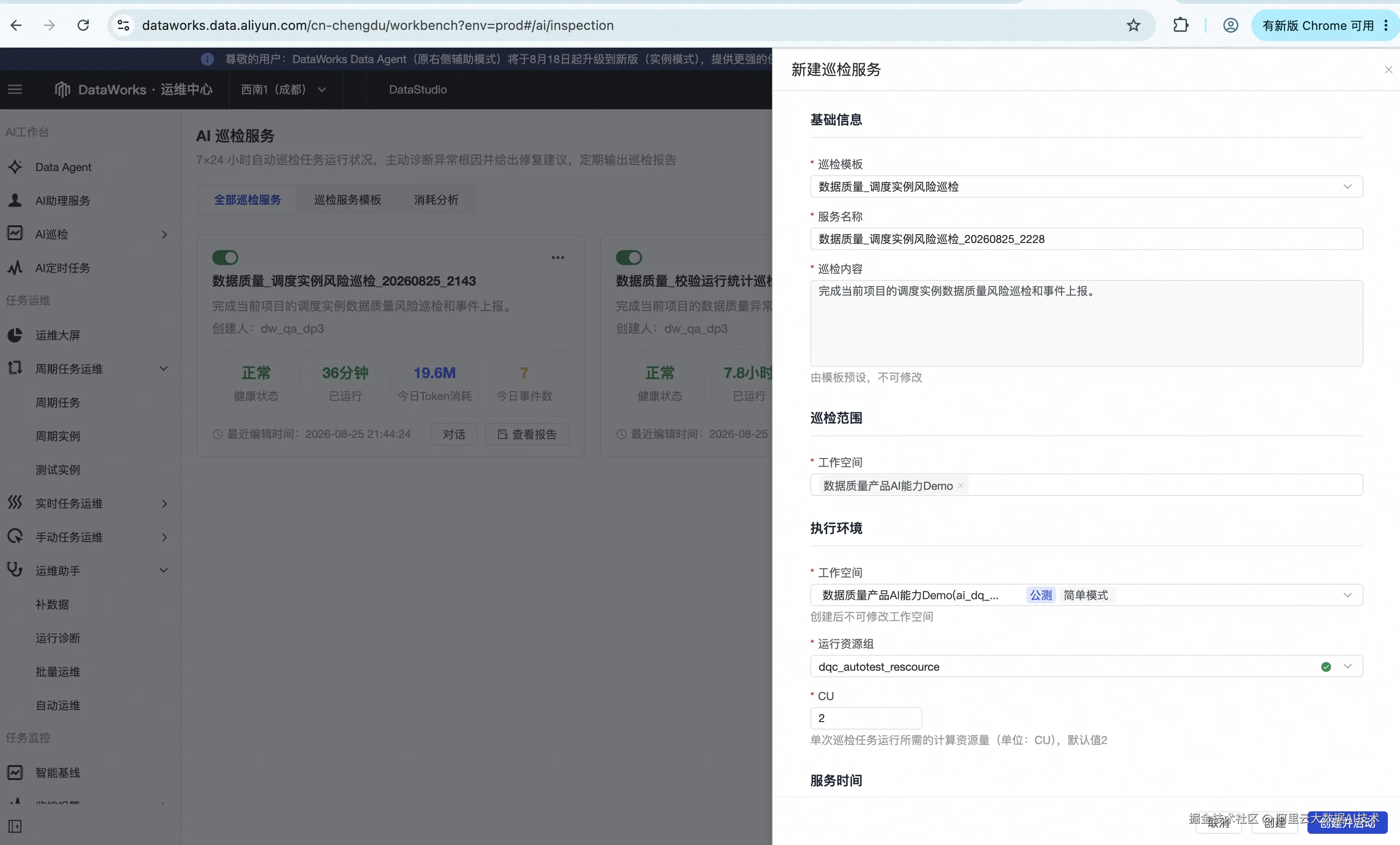
Task: Click the info icon in the top announcement banner
Action: (207, 58)
